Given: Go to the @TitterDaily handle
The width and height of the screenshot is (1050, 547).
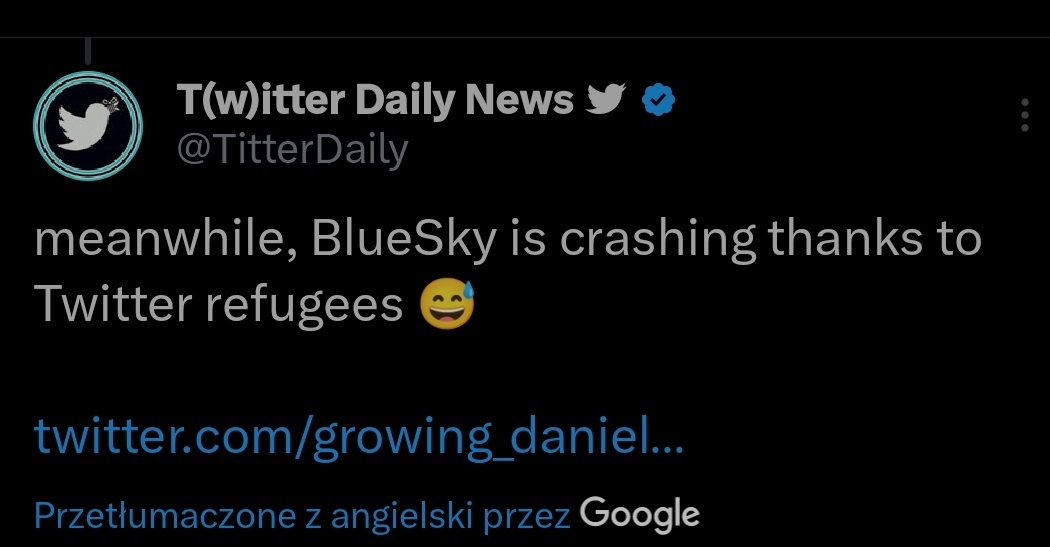Looking at the screenshot, I should tap(293, 149).
